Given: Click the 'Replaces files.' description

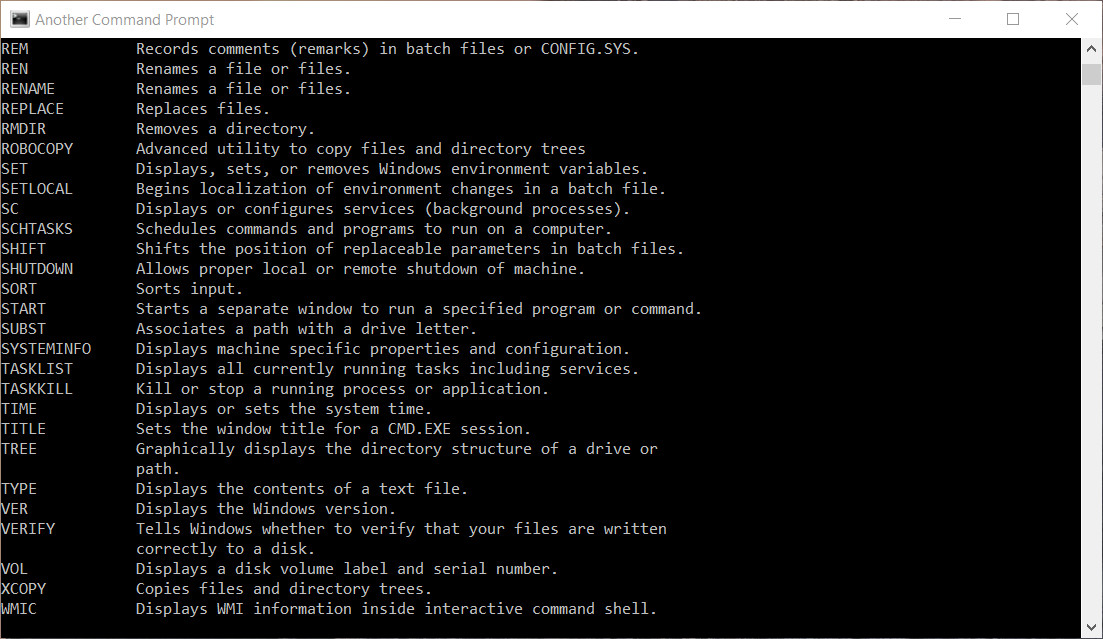Looking at the screenshot, I should [203, 109].
